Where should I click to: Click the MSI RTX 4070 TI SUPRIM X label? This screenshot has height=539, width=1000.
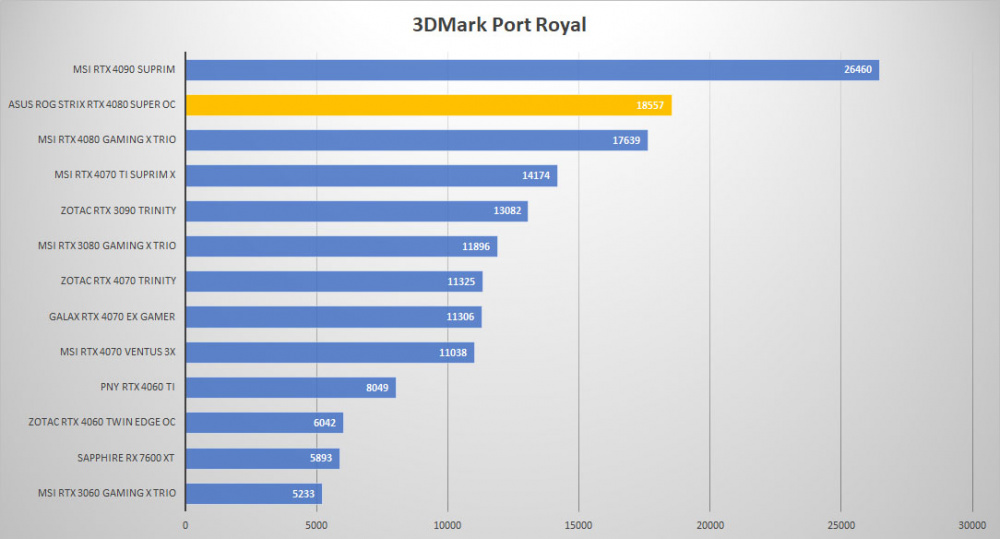115,174
